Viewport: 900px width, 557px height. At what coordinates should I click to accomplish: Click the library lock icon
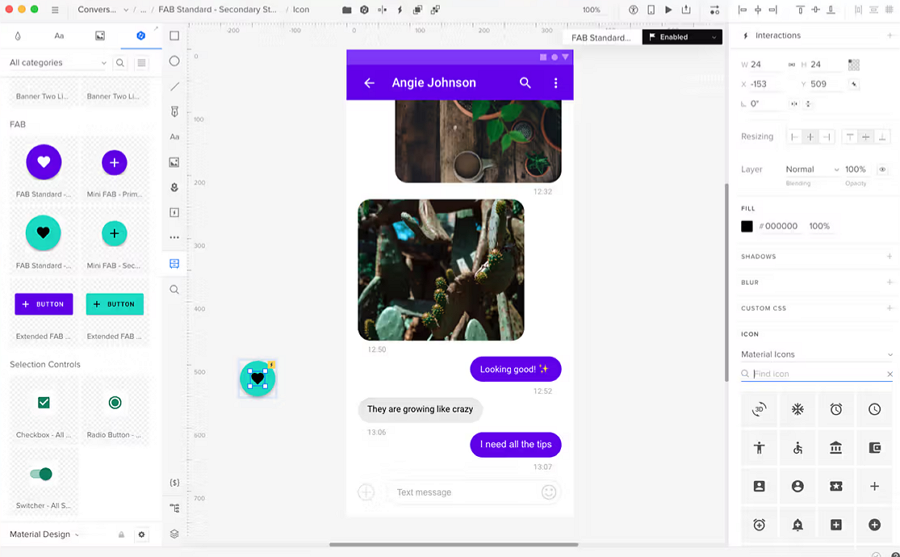(x=121, y=535)
